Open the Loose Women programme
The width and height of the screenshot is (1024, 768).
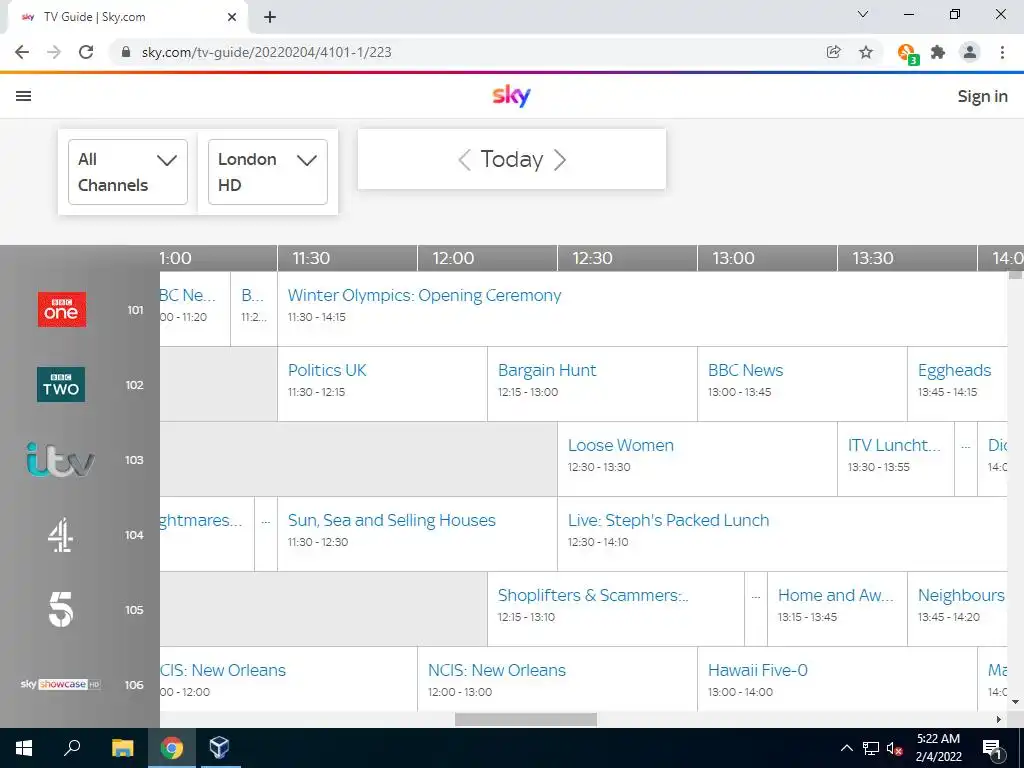pyautogui.click(x=697, y=459)
